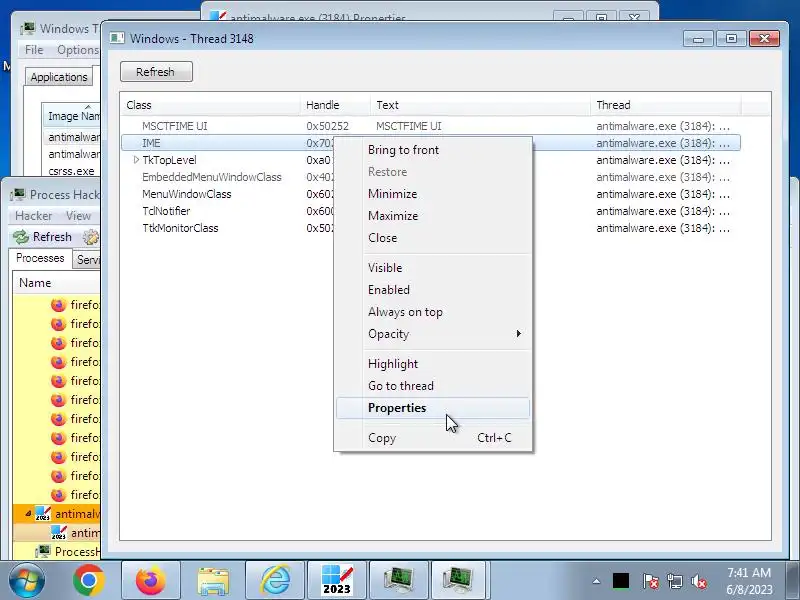Sort by the Class column header

point(211,105)
